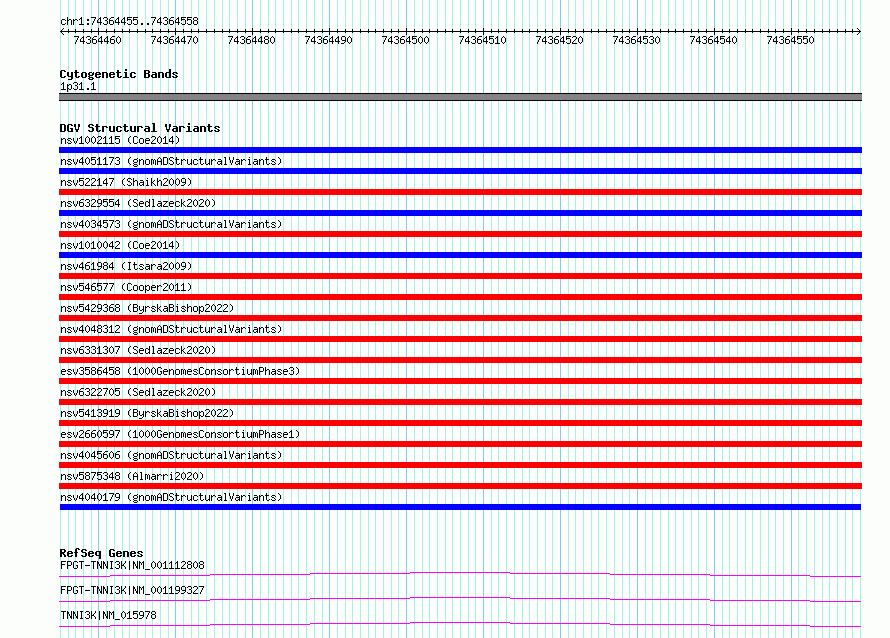Click the red bar for nsv522147
This screenshot has width=890, height=638.
(460, 192)
